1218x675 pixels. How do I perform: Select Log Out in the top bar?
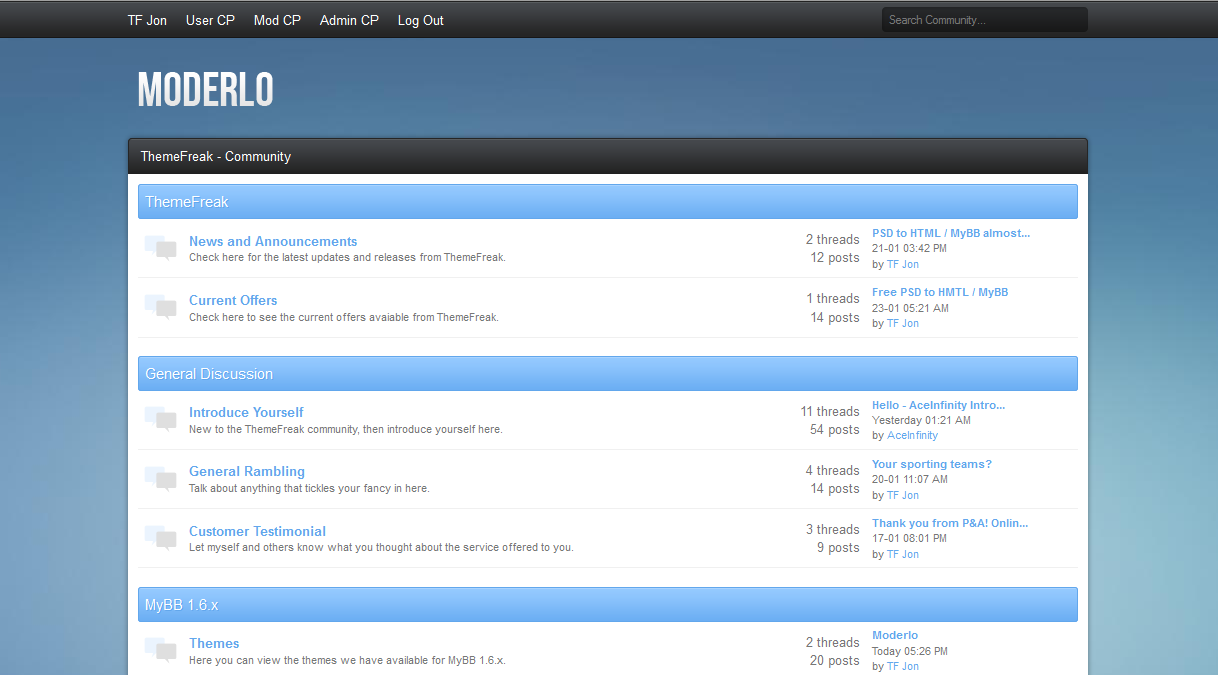420,20
